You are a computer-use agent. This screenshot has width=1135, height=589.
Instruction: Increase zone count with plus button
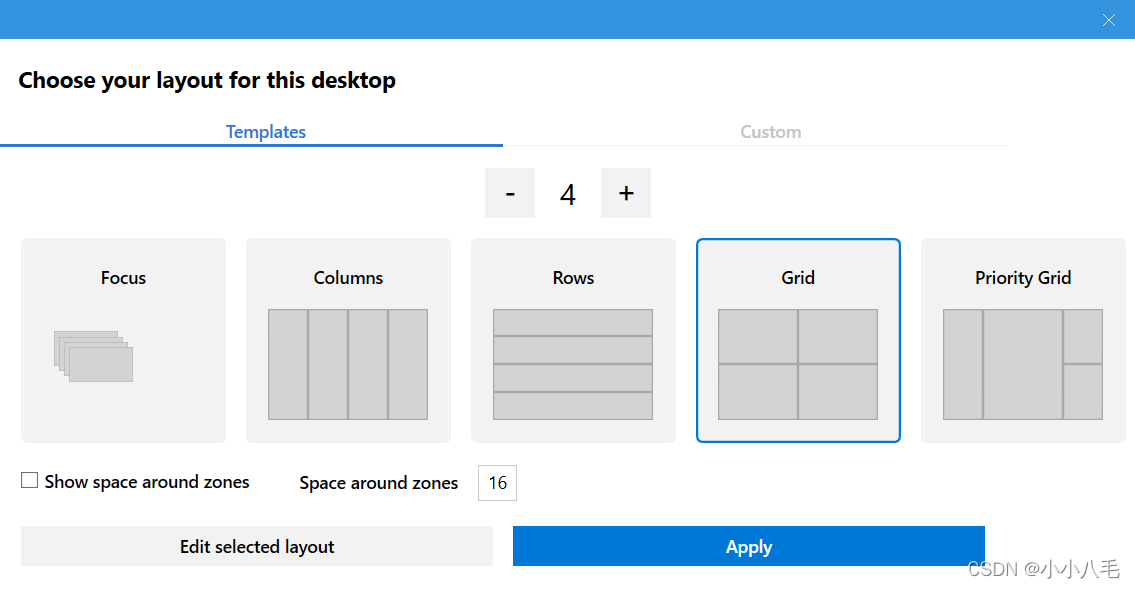(626, 193)
